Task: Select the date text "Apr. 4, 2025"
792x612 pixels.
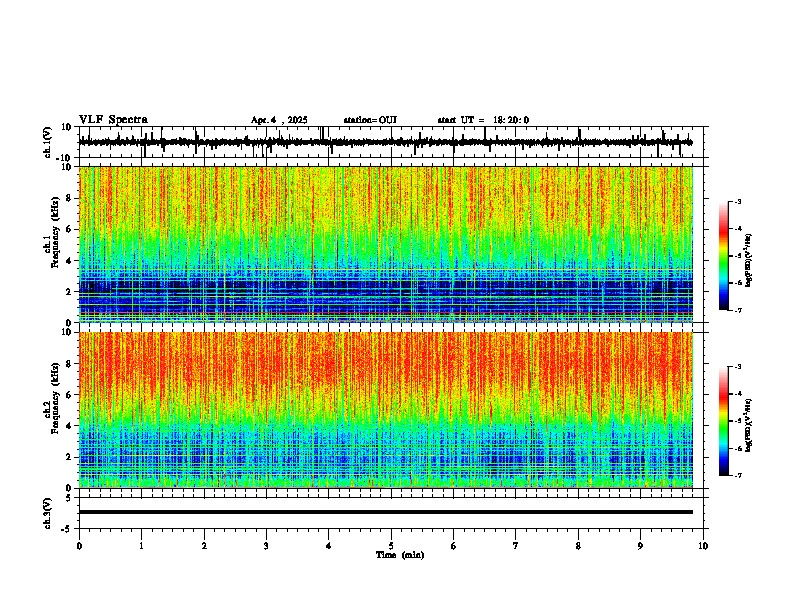Action: (x=279, y=120)
